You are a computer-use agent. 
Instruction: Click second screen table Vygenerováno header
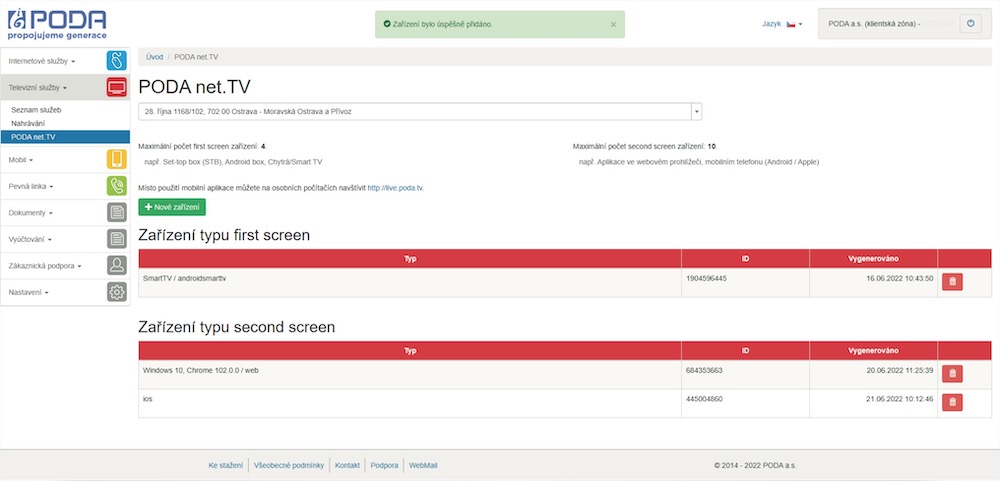point(873,351)
